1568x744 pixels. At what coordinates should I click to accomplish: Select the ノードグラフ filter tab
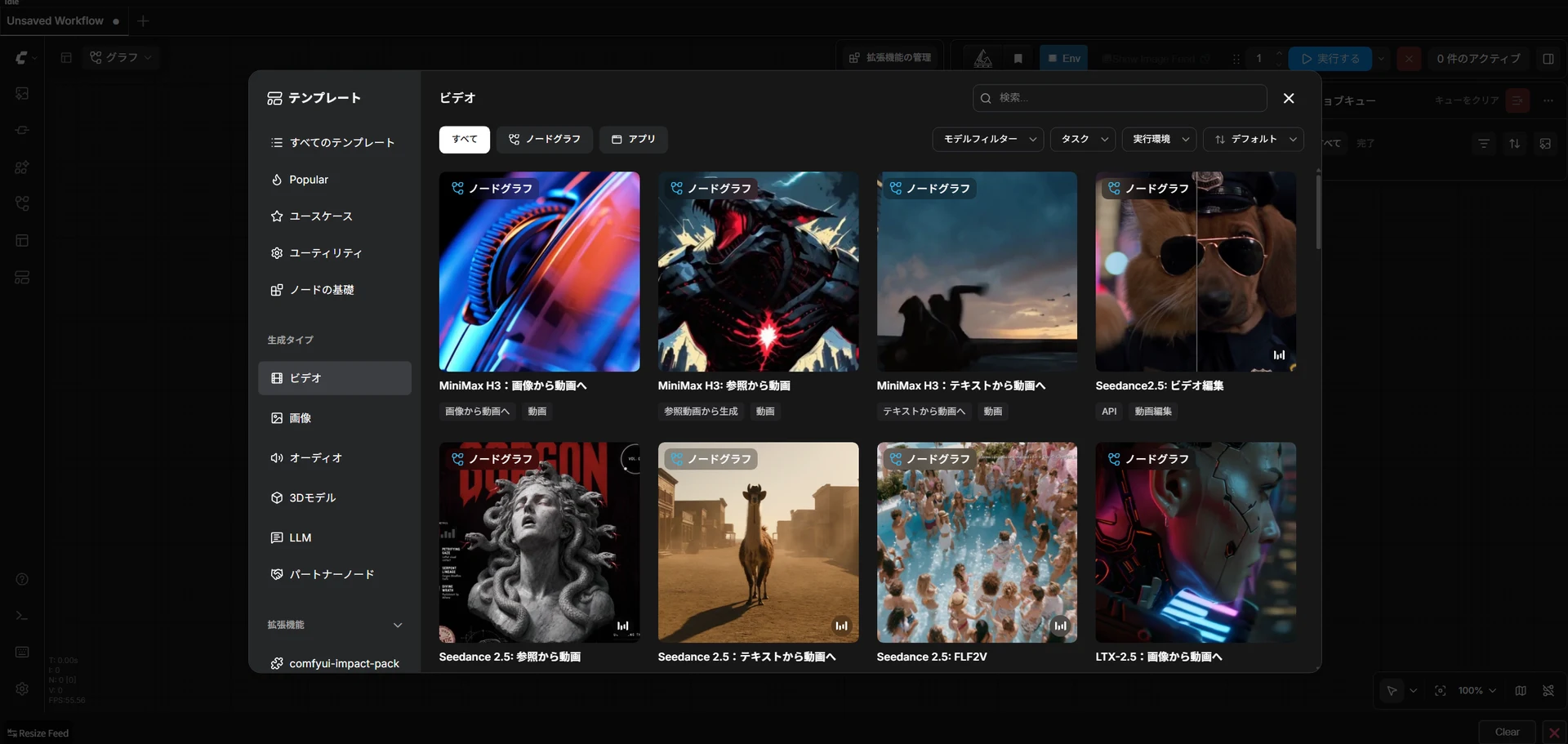tap(545, 140)
